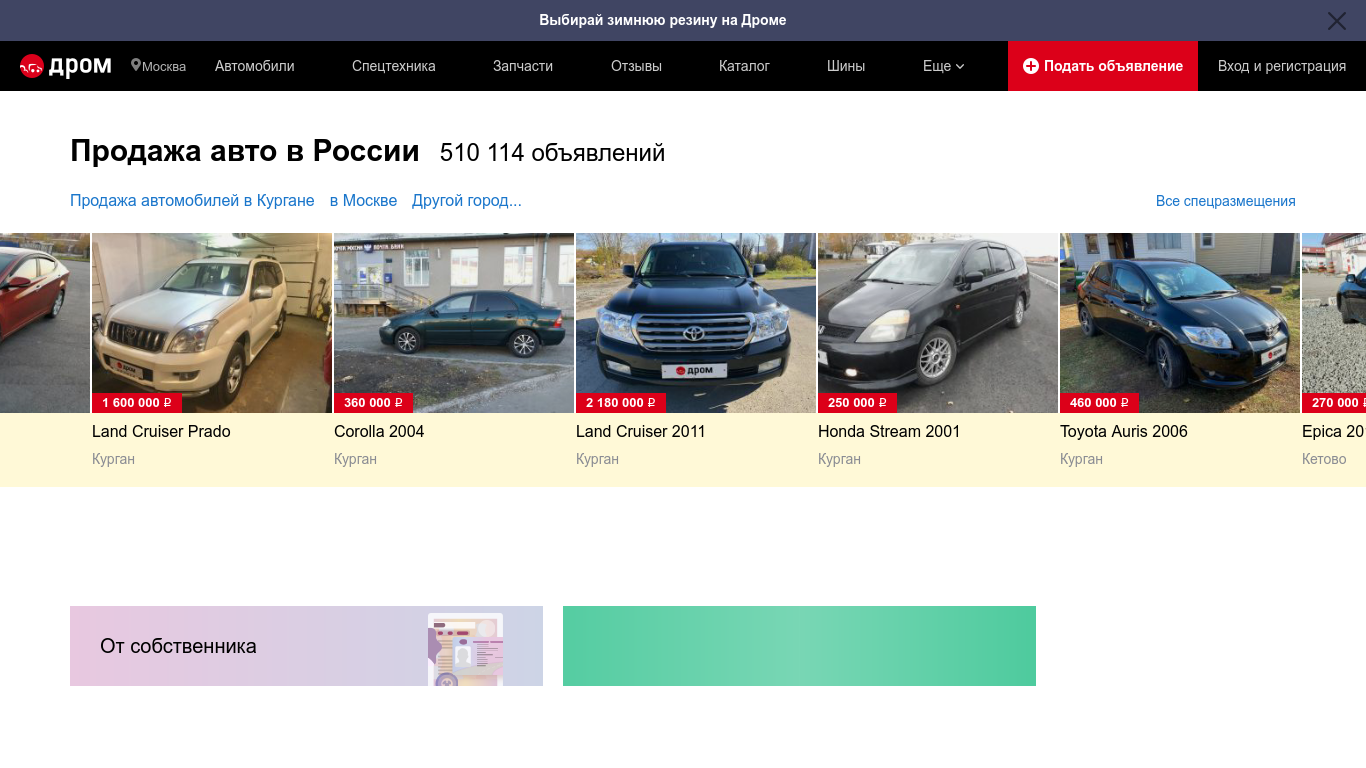Click the document illustration on От собственника

(x=465, y=650)
